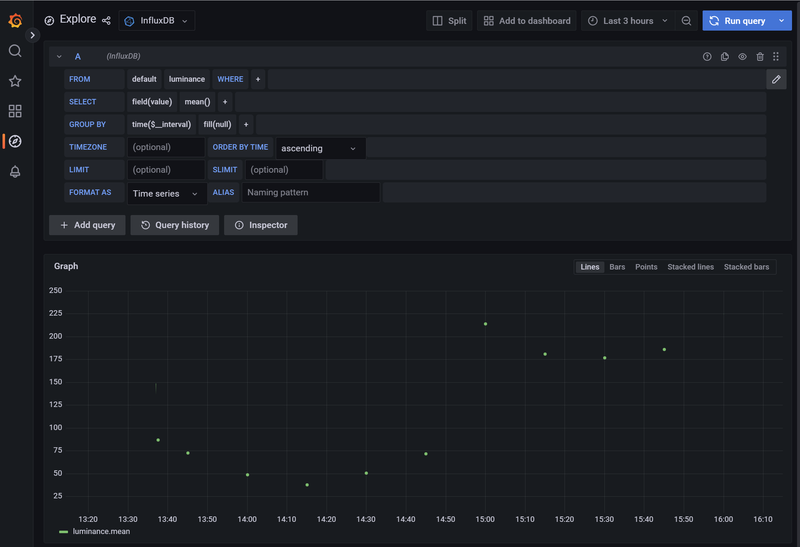Select the Stacked lines graph style
Screen dimensions: 800x547
pyautogui.click(x=690, y=267)
